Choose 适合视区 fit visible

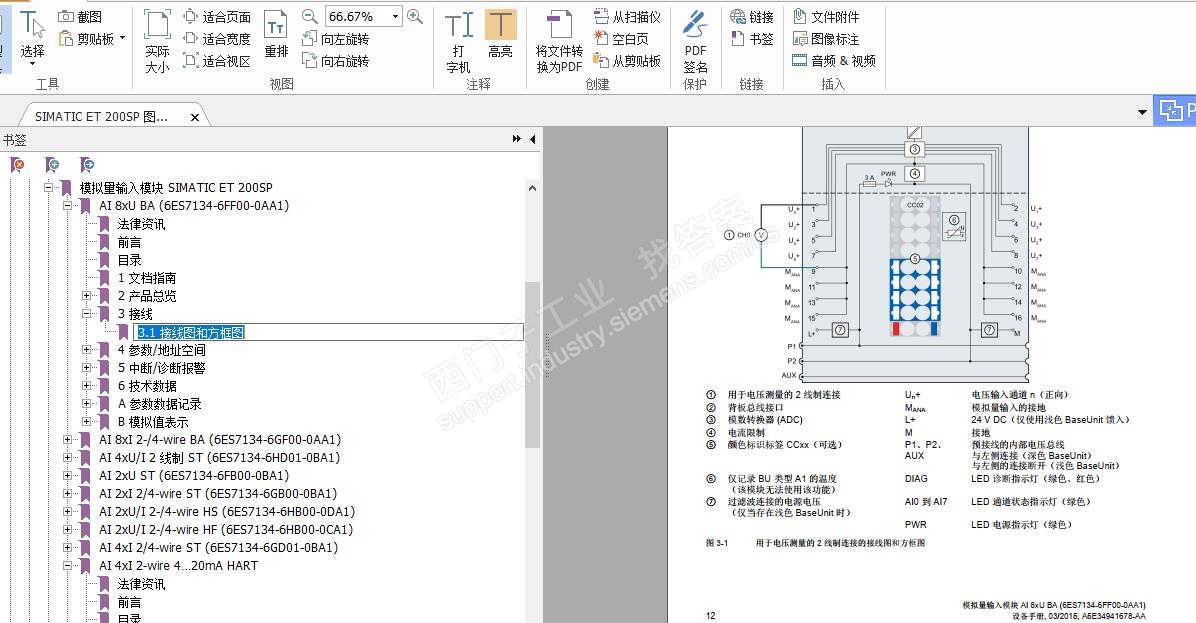pyautogui.click(x=217, y=60)
